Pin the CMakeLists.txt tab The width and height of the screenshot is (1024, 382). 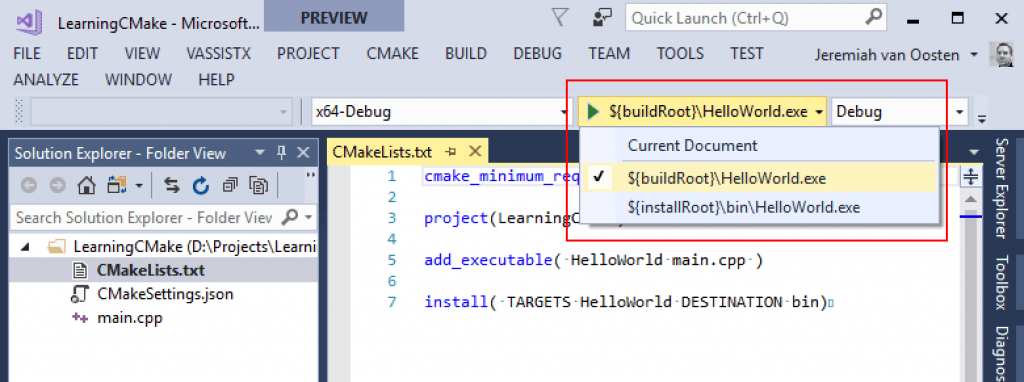(451, 152)
